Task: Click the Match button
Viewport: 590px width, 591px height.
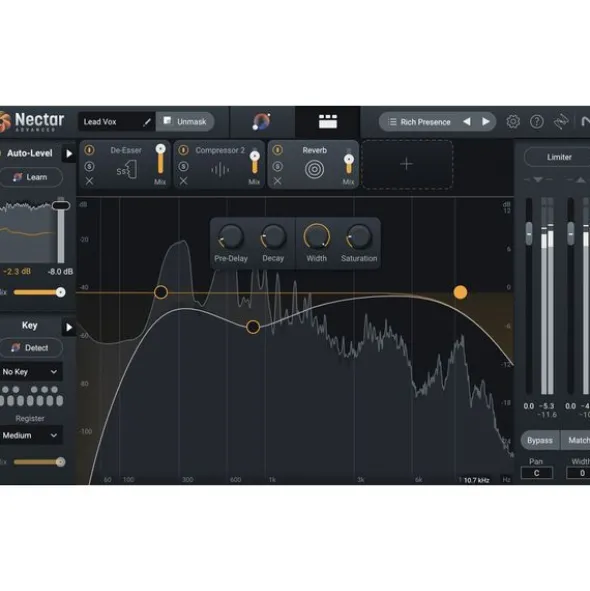Action: [576, 440]
